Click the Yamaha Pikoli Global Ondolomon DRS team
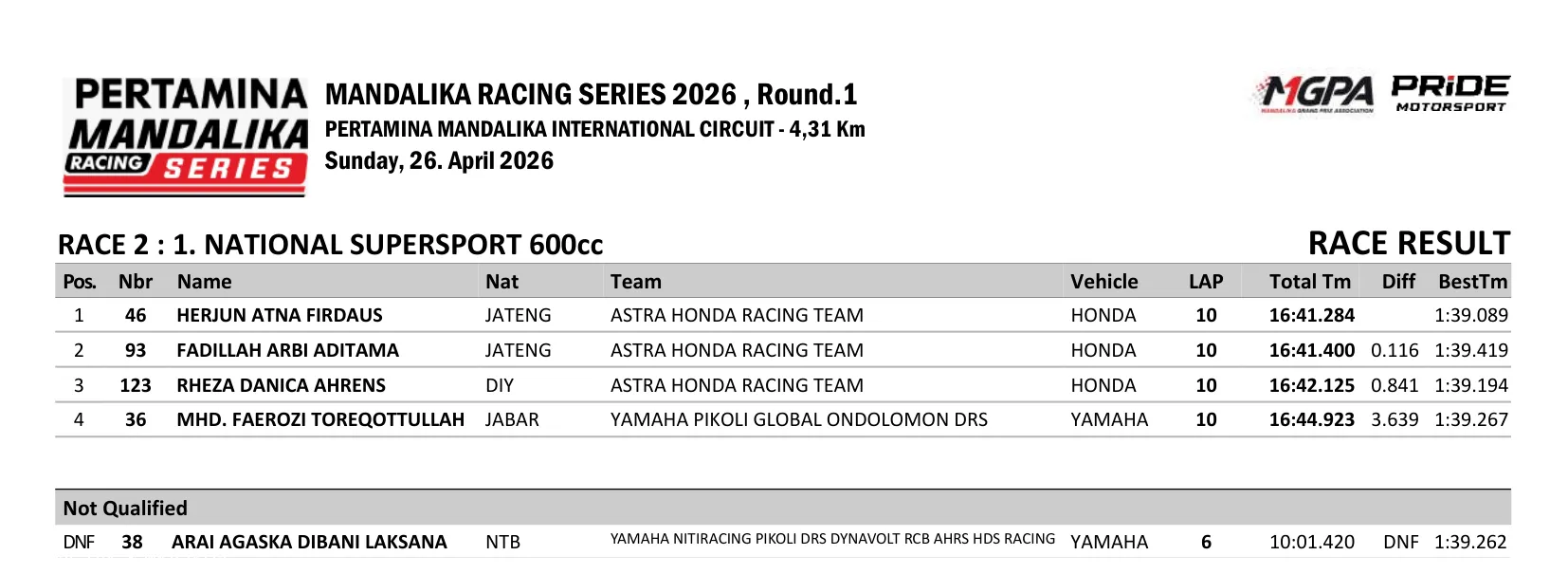The width and height of the screenshot is (1568, 574). (x=798, y=419)
